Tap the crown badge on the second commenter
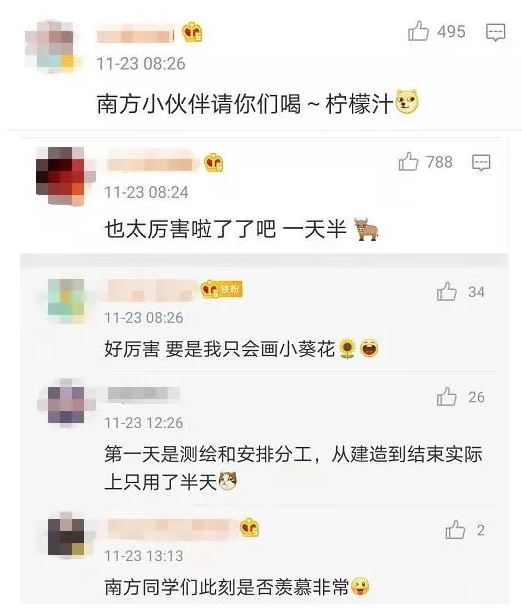This screenshot has width=522, height=613. (213, 162)
